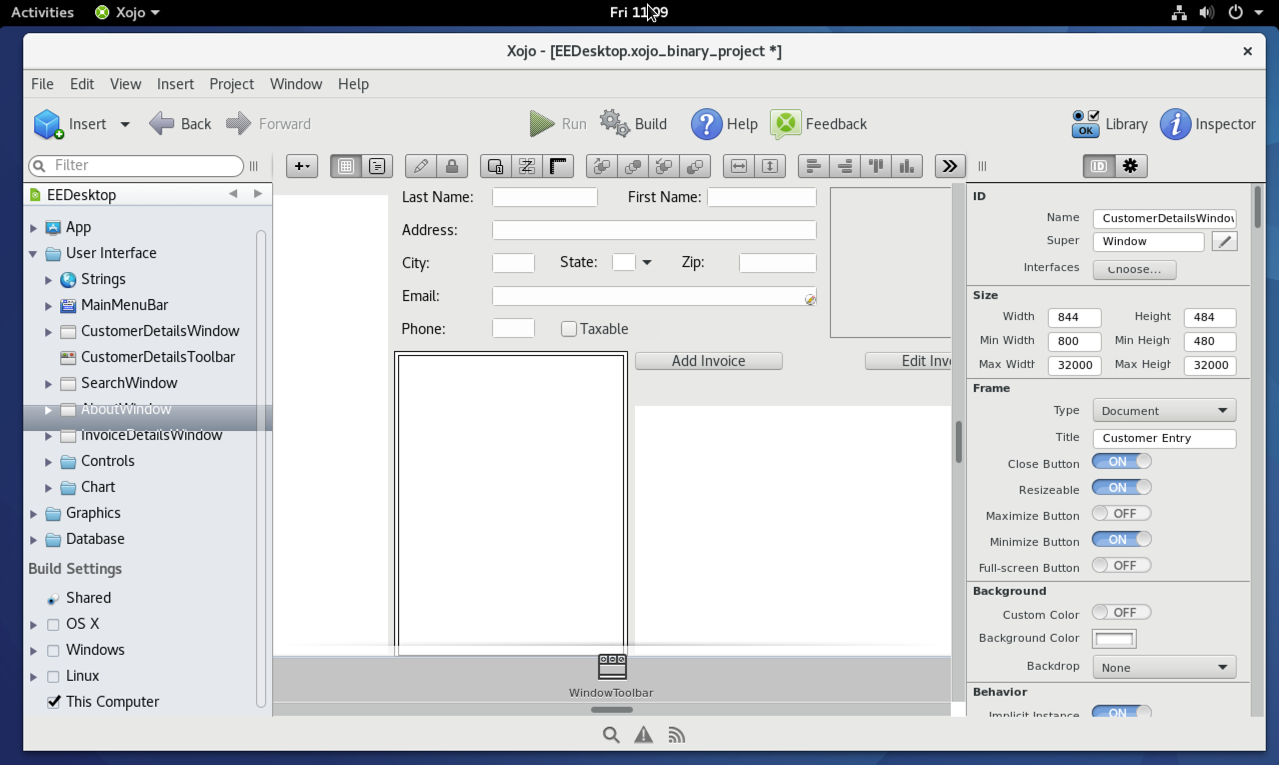
Task: Click the search magnifier icon at bottom
Action: [x=611, y=735]
